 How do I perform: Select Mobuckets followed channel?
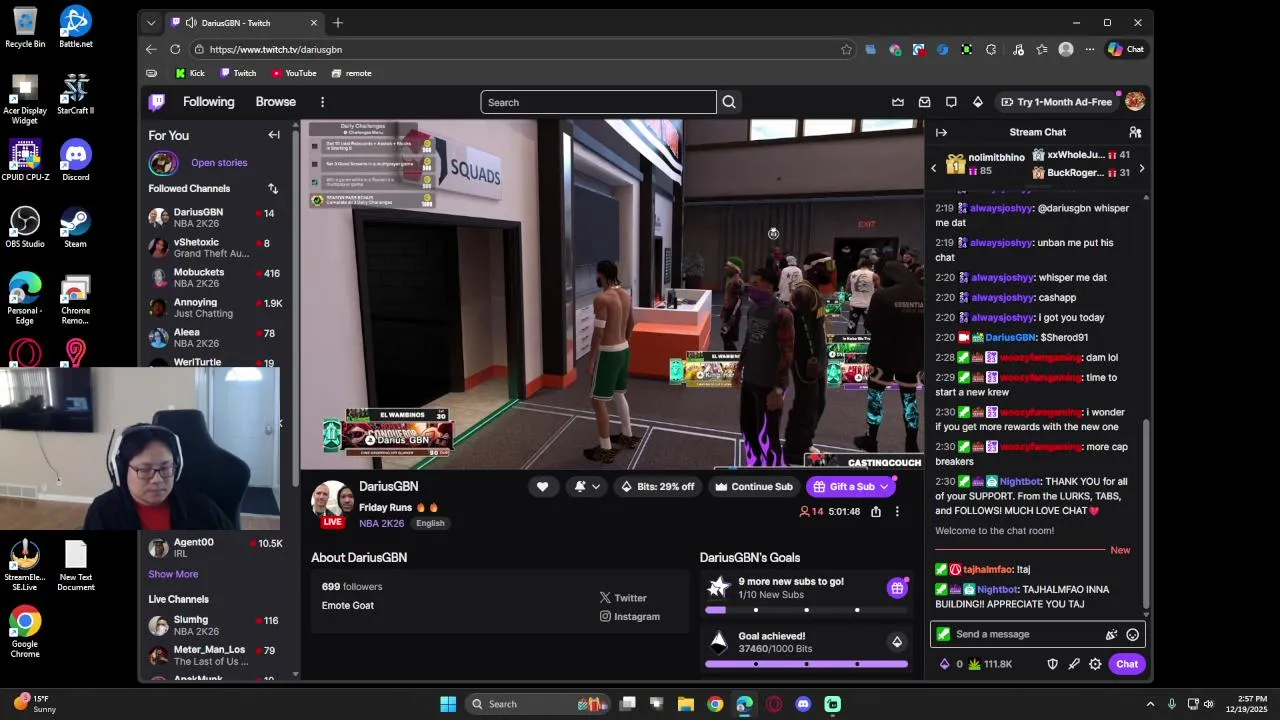(214, 277)
